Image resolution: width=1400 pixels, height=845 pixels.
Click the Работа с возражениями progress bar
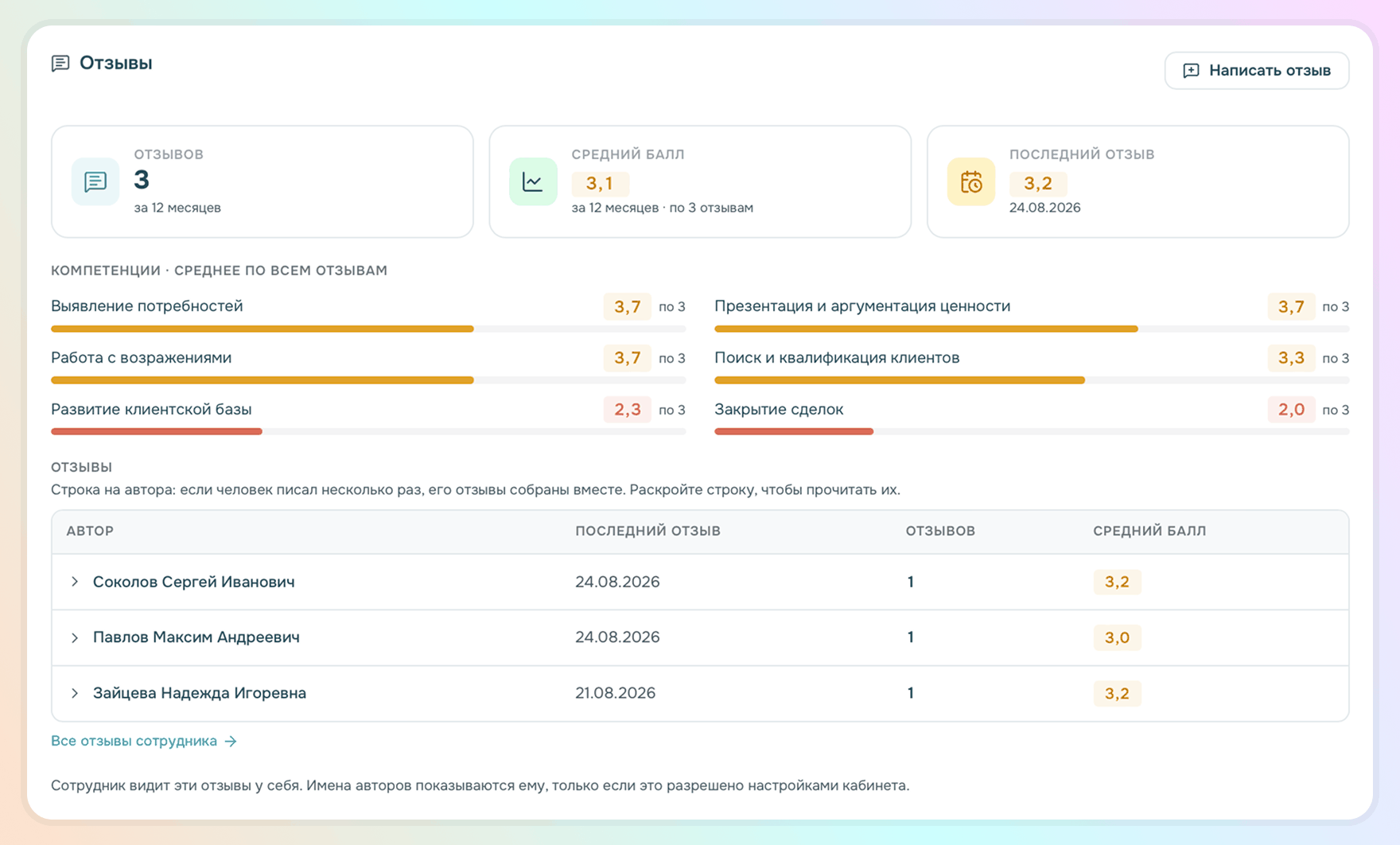coord(368,380)
